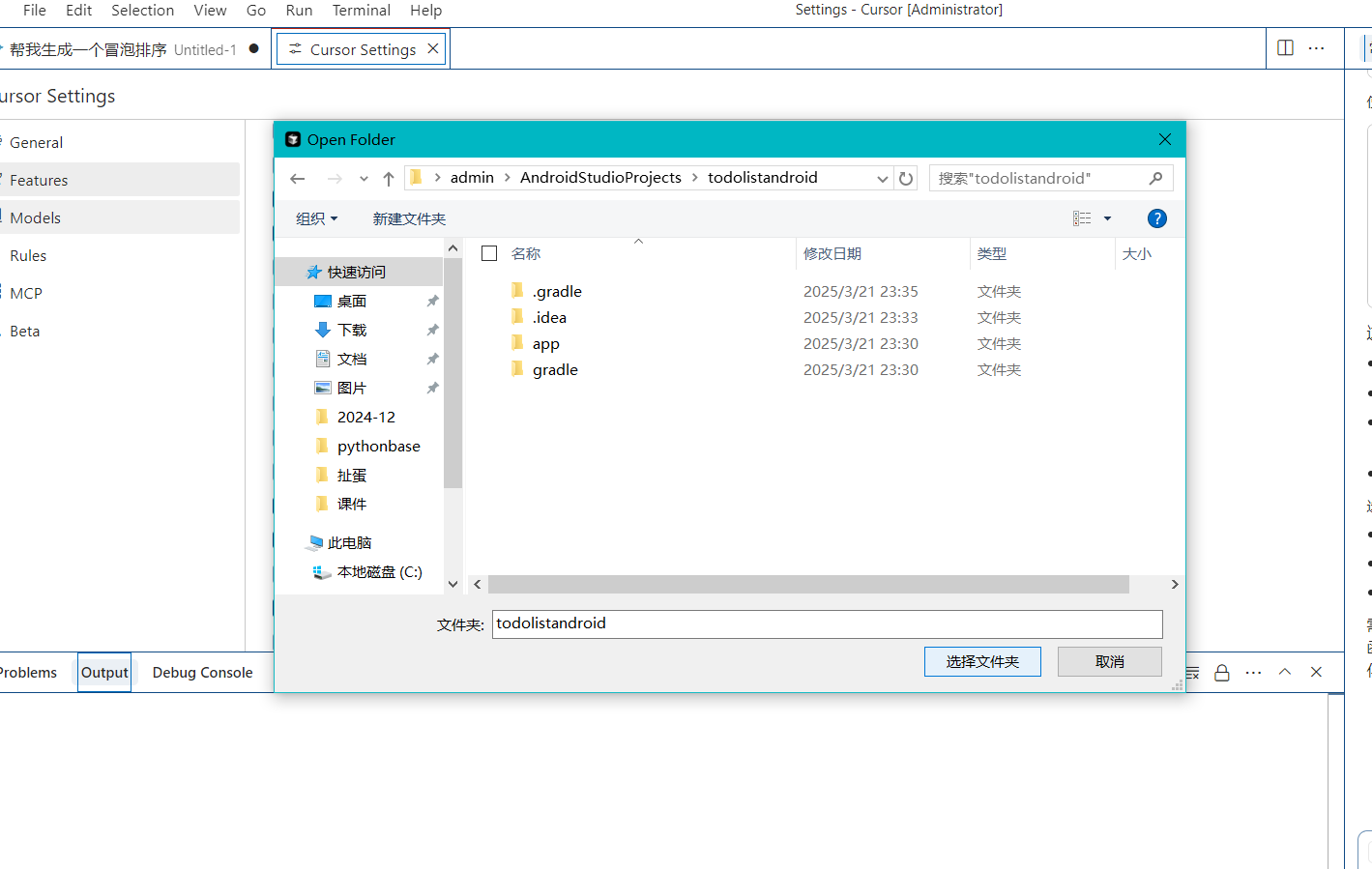1372x869 pixels.
Task: Click the search magnifier in the dialog
Action: (1155, 178)
